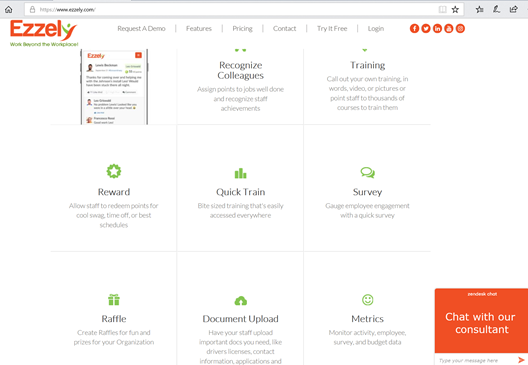Go to the Pricing page
This screenshot has height=365, width=528.
[242, 29]
